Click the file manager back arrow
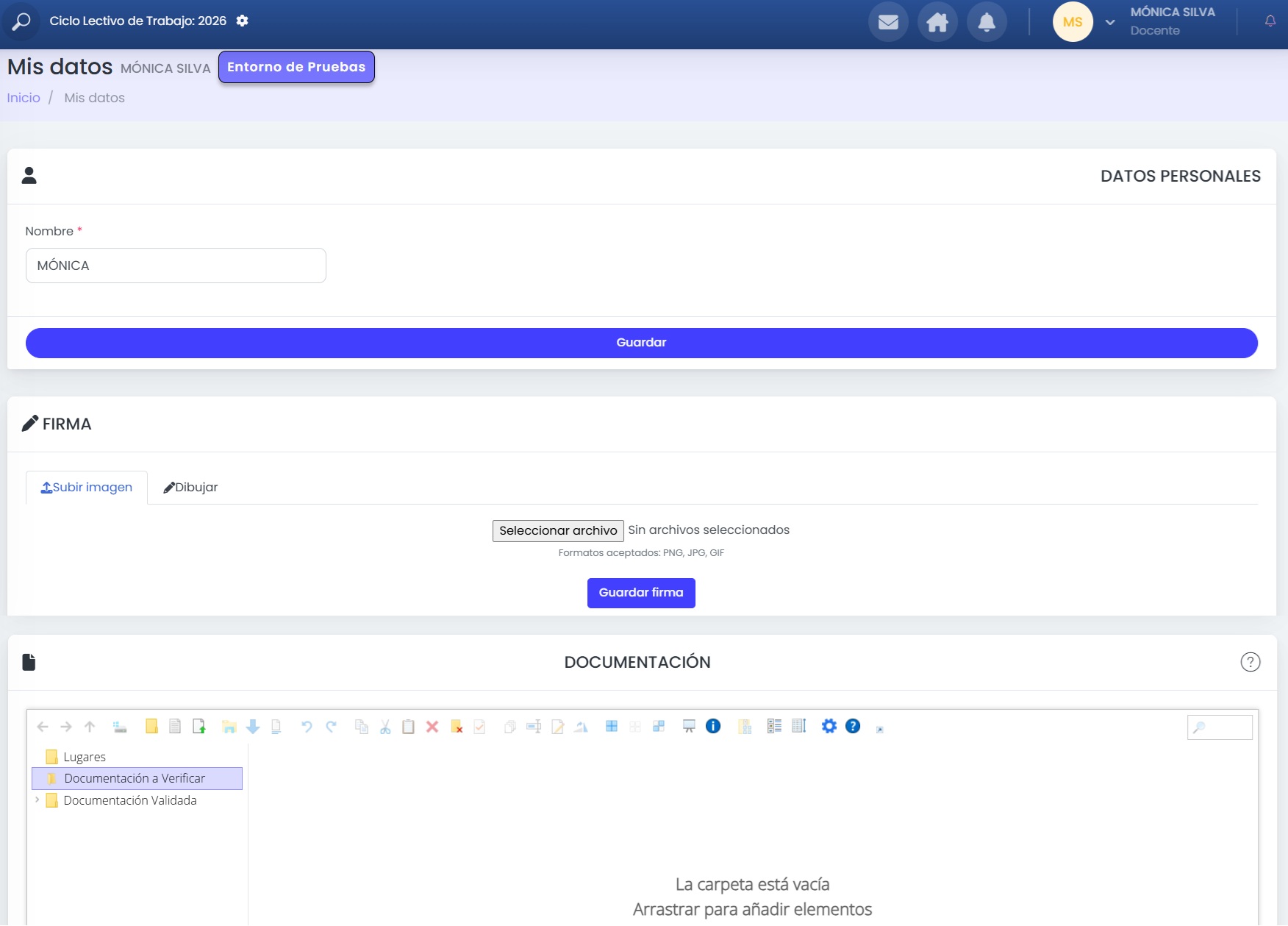This screenshot has width=1288, height=926. point(43,727)
